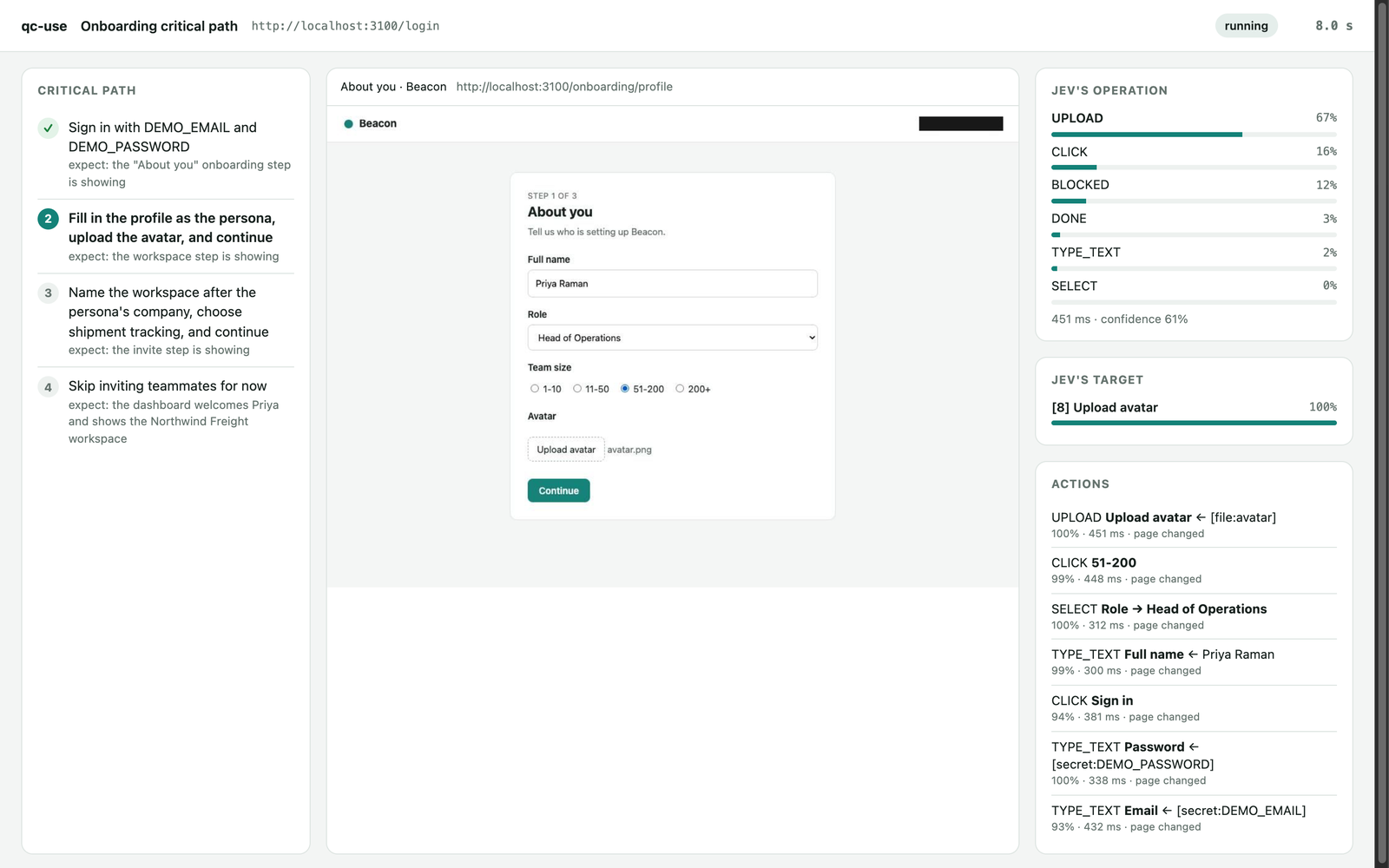Click the page's vertical scrollbar
Screen dimensions: 1389x868
1382,434
